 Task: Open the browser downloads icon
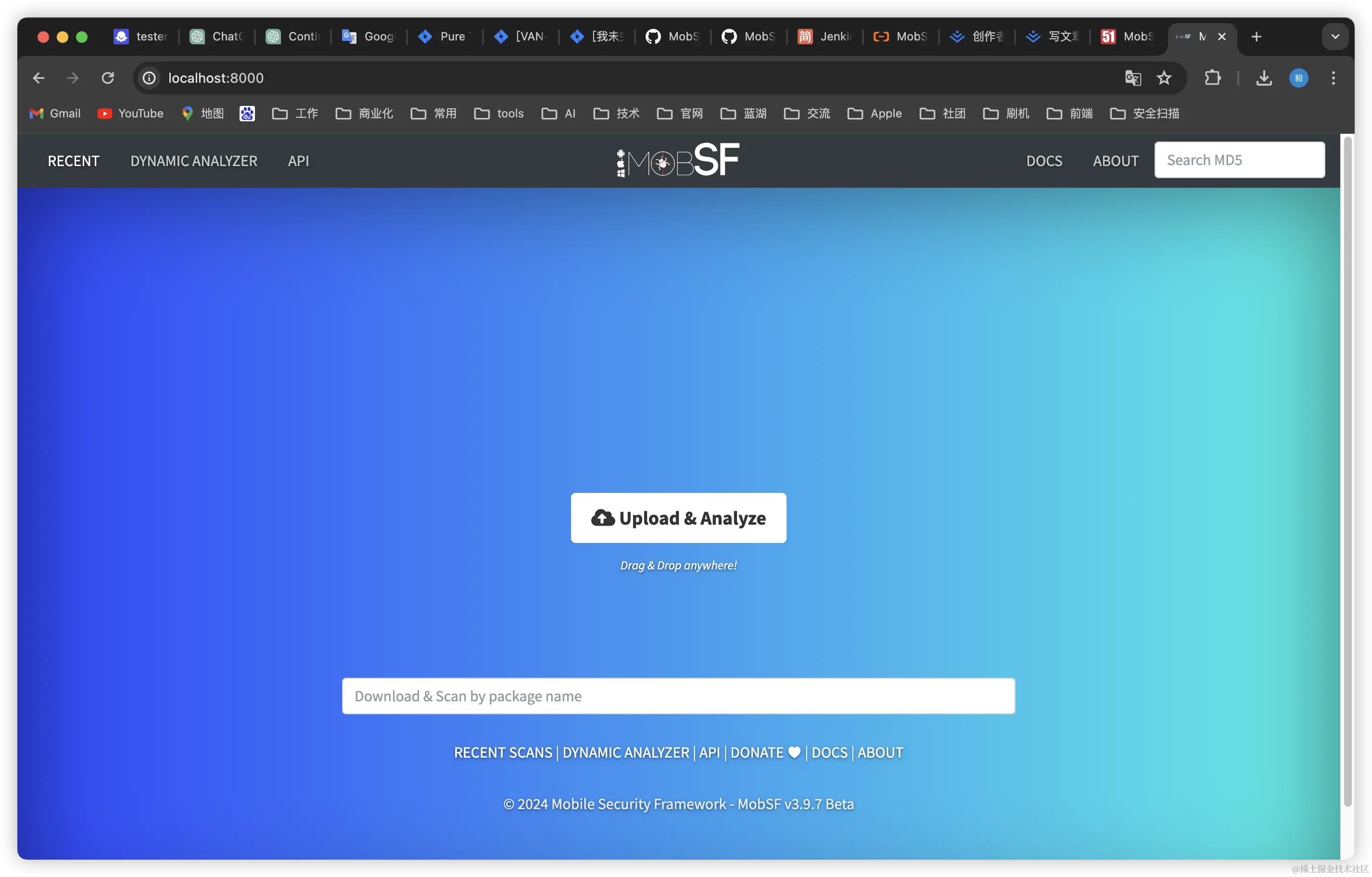tap(1264, 77)
